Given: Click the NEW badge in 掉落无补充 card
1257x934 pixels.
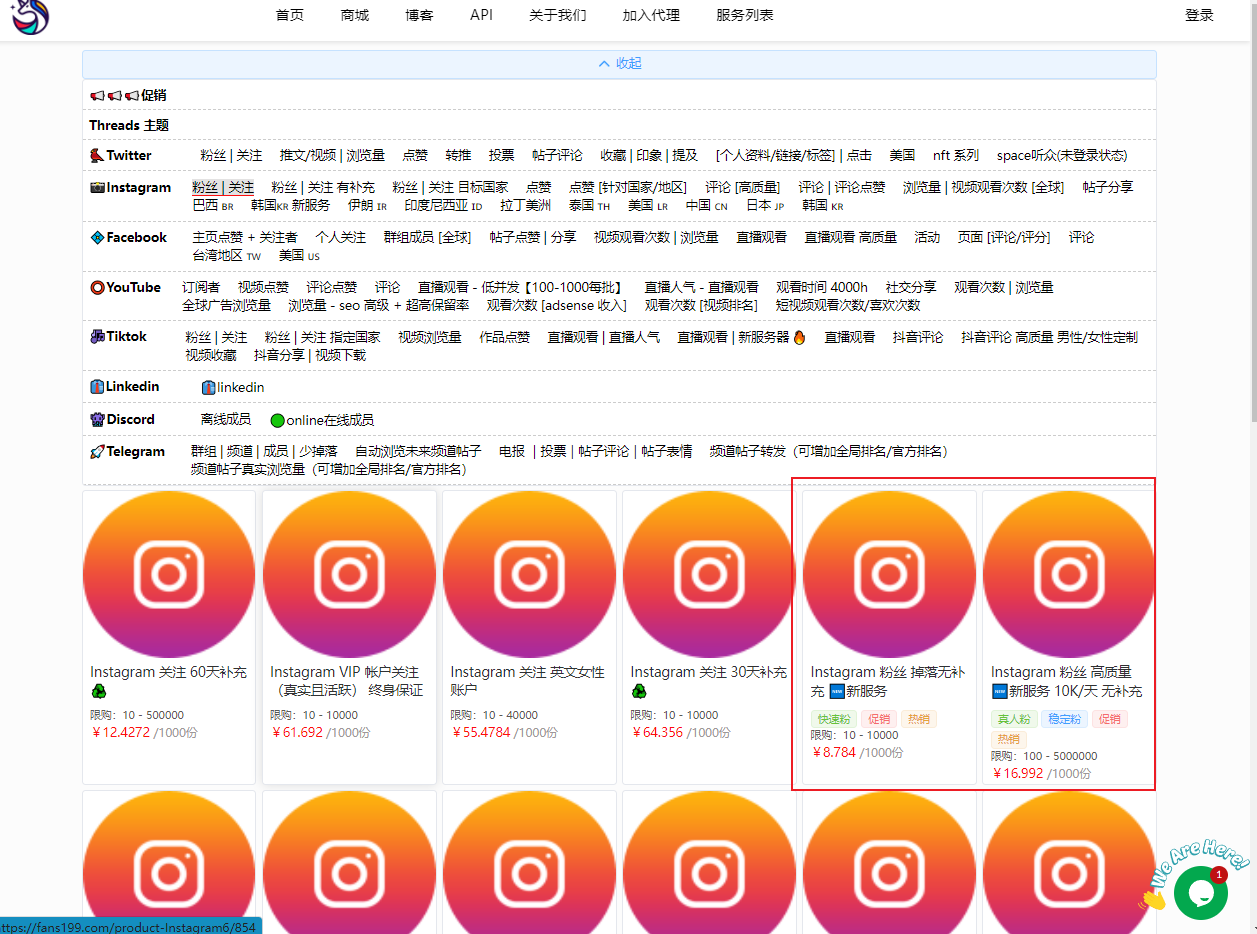Looking at the screenshot, I should click(837, 691).
